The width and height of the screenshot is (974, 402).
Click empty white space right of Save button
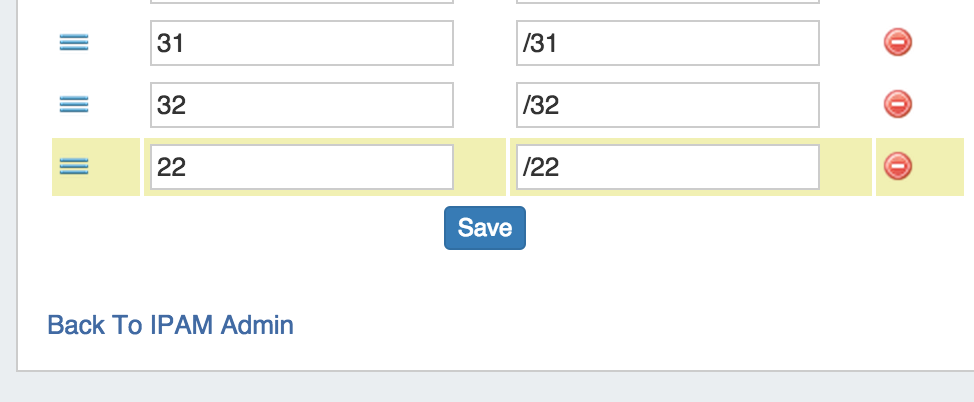pyautogui.click(x=700, y=228)
